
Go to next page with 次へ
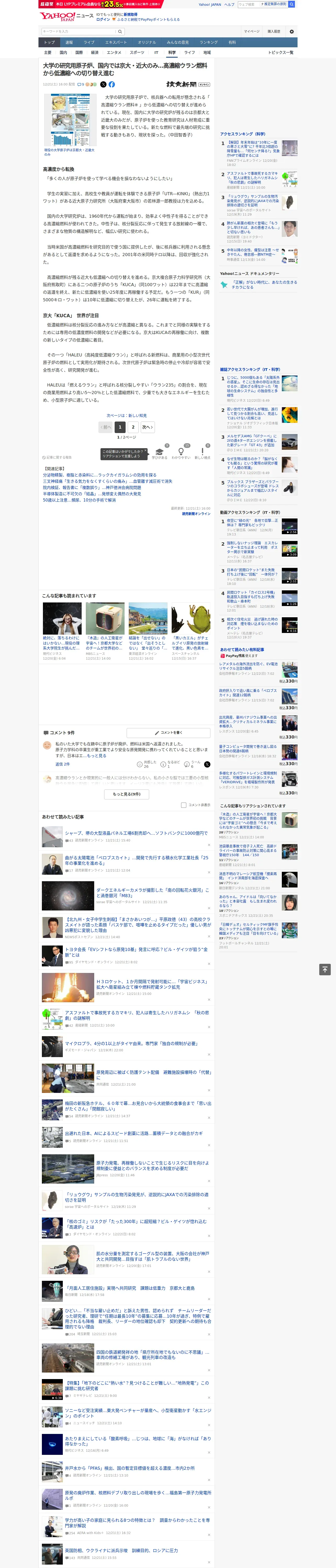coord(147,427)
